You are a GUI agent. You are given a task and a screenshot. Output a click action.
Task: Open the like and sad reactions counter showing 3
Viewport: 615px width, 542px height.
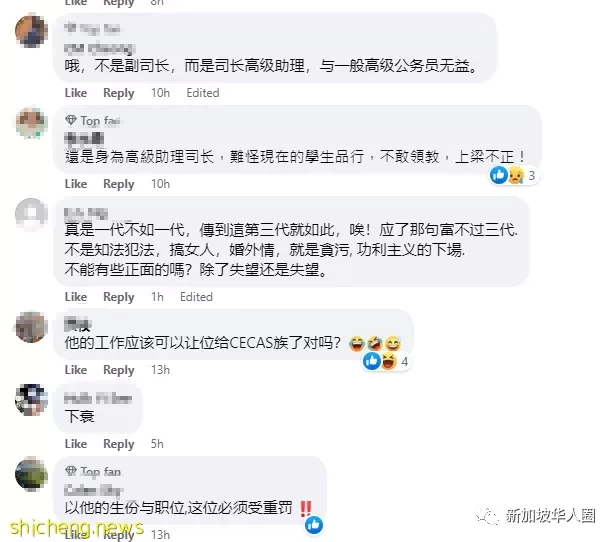513,175
